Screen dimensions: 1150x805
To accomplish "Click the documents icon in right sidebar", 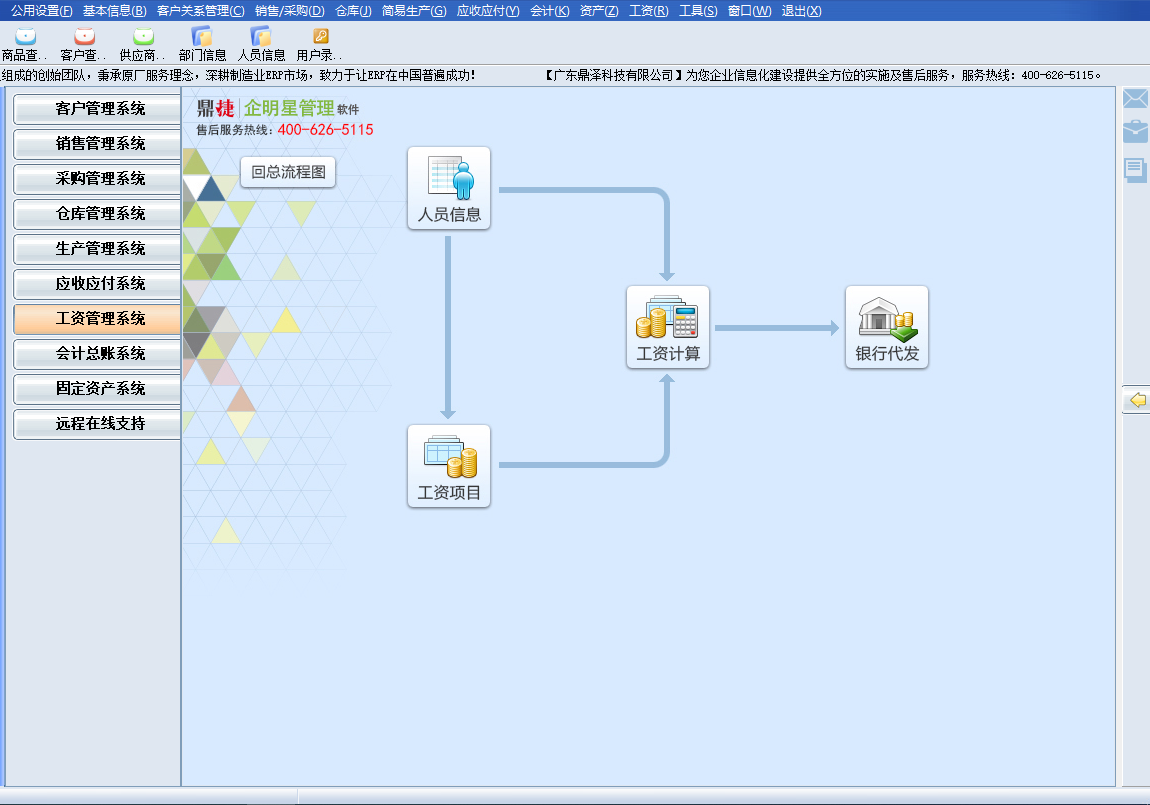I will coord(1135,169).
